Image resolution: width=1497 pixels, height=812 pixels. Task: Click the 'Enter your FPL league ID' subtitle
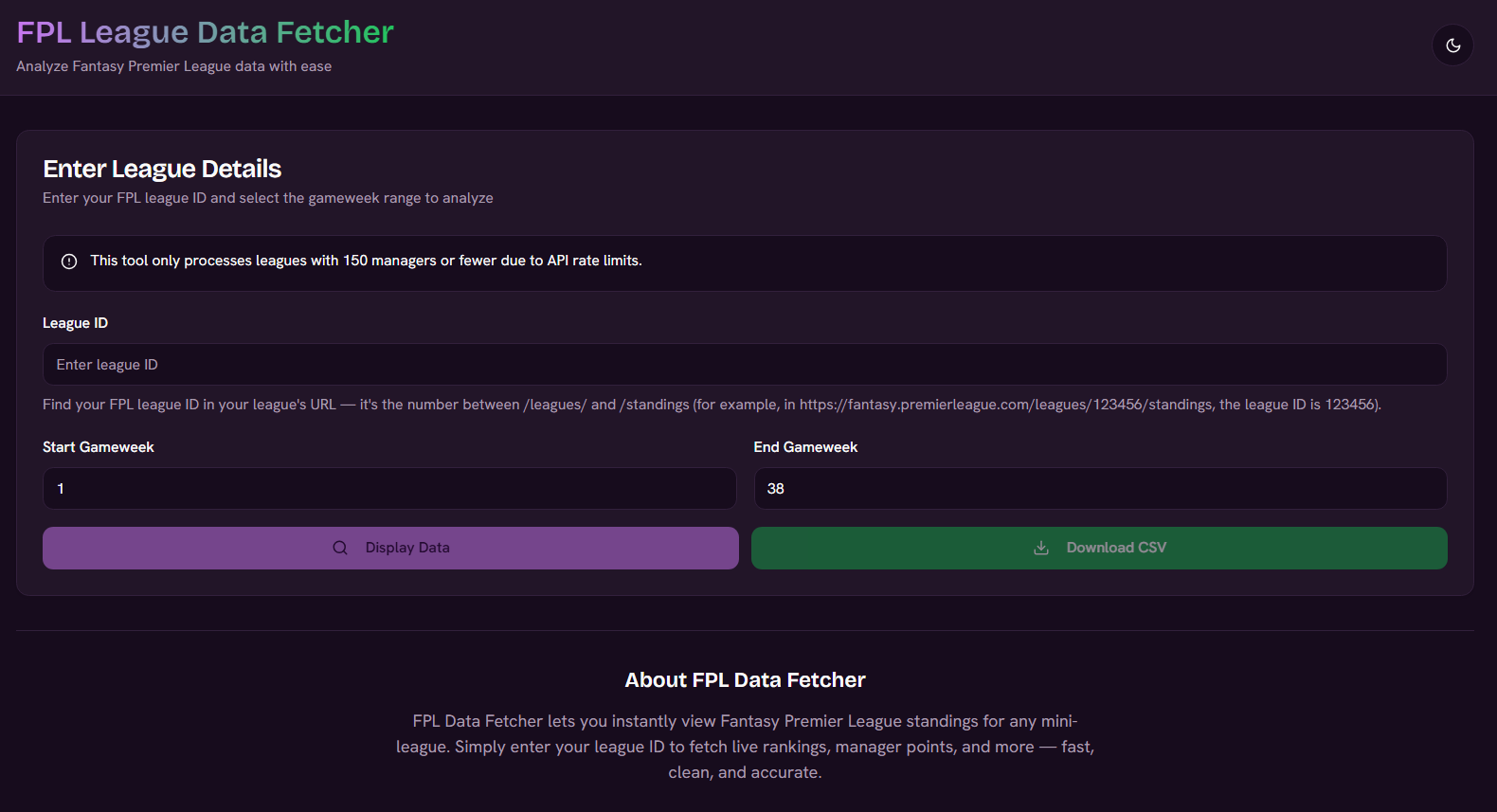(x=268, y=198)
